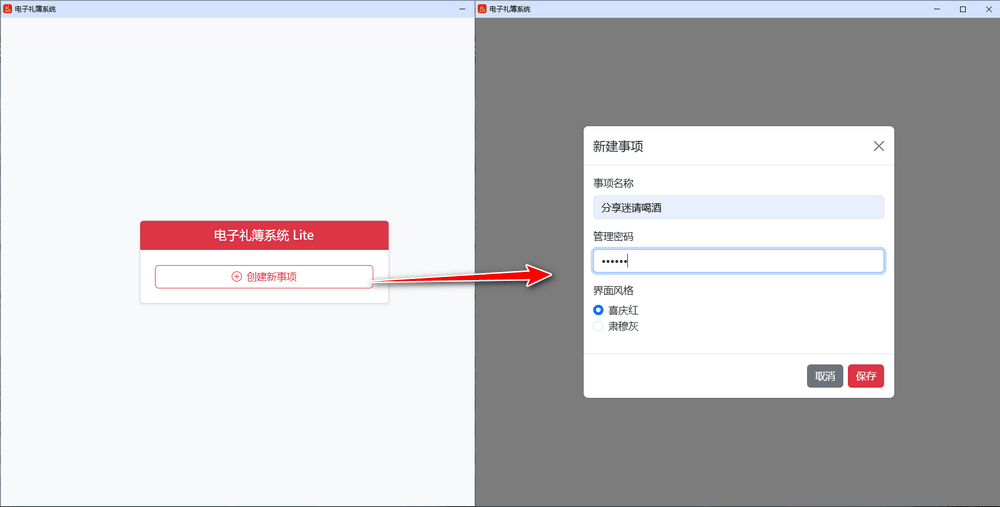
Task: Click the app icon in left window title bar
Action: coord(8,9)
